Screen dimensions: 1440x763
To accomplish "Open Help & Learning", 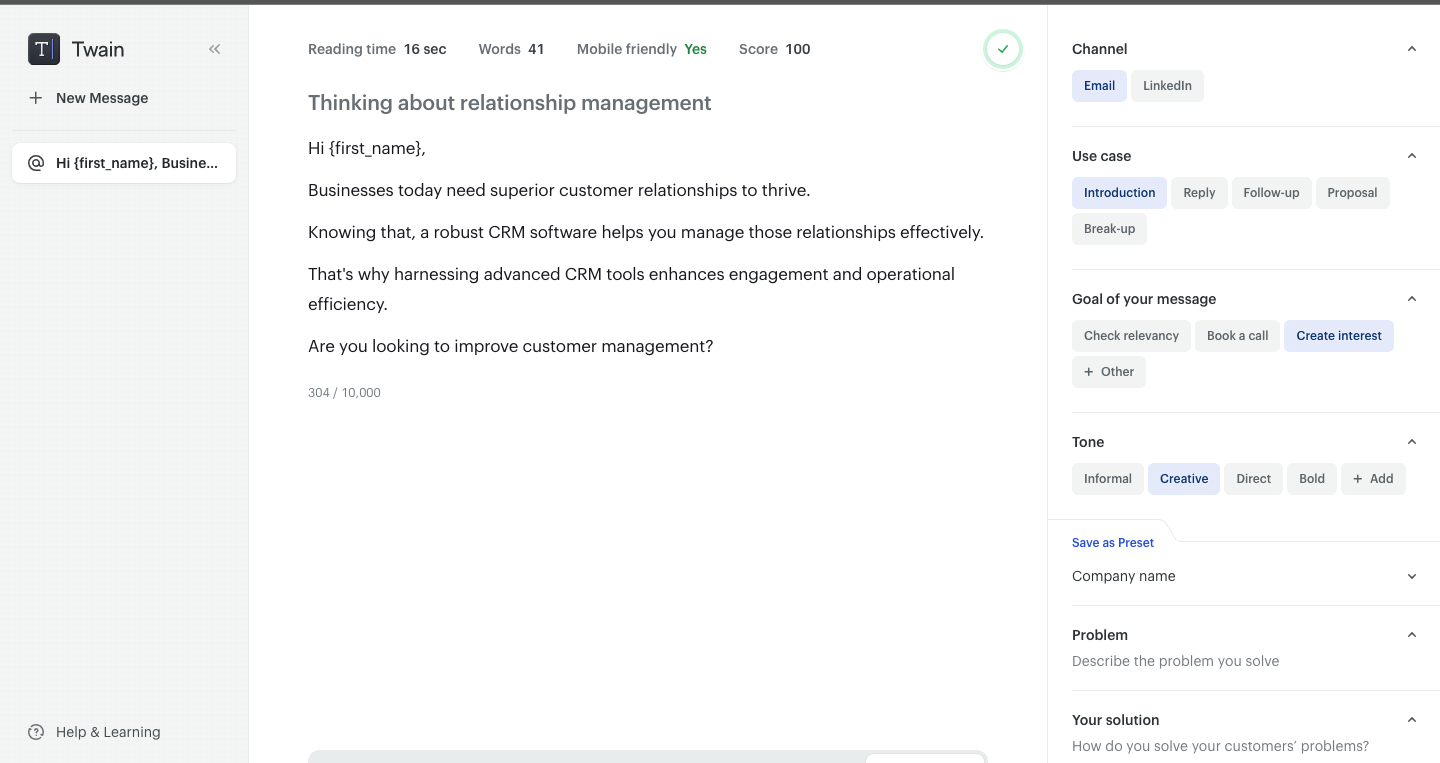I will pyautogui.click(x=108, y=732).
